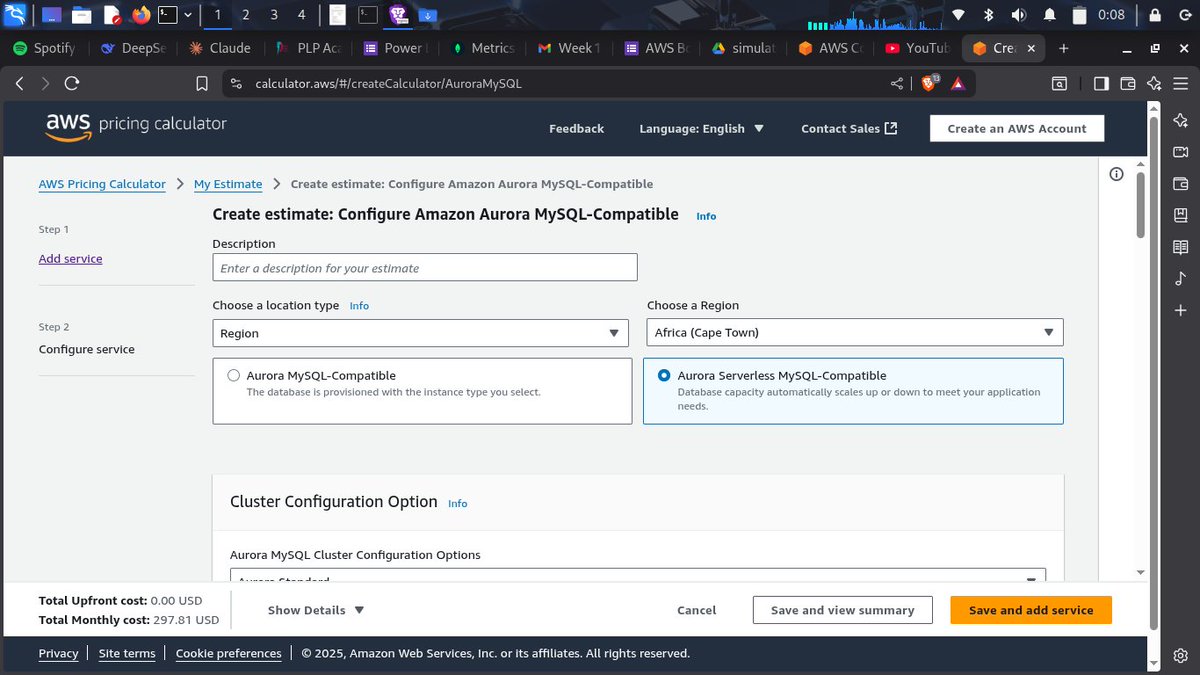Viewport: 1200px width, 675px height.
Task: Select Aurora Serverless MySQL-Compatible option
Action: point(664,375)
